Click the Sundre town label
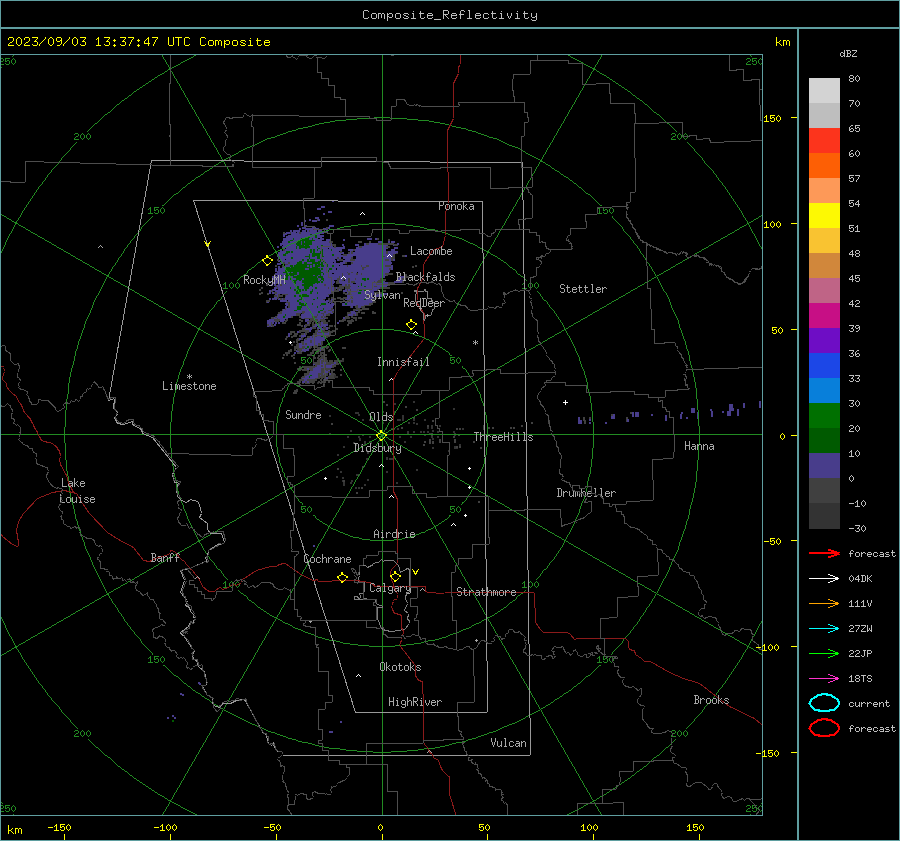Image resolution: width=900 pixels, height=841 pixels. [x=303, y=414]
